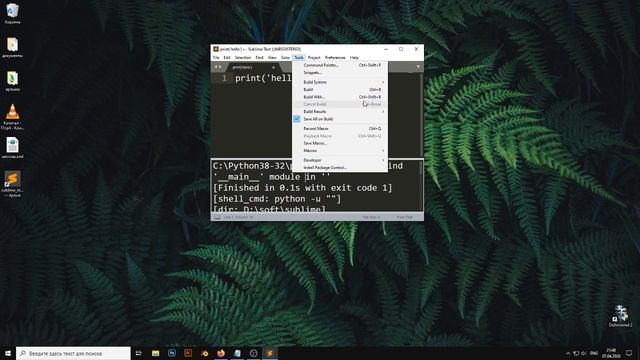
Task: Click the shell_cmd python -u output line
Action: (x=277, y=199)
